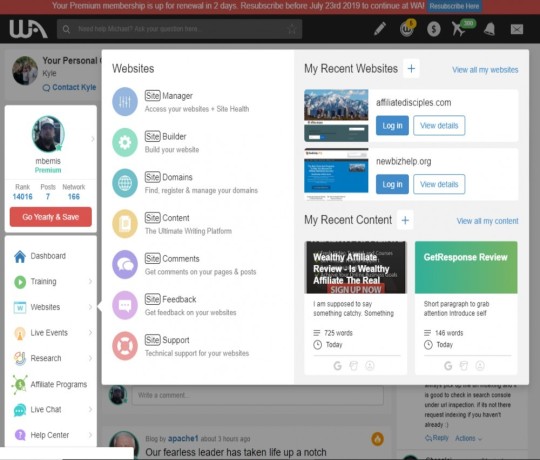Log in to newbizhelp.org
Image resolution: width=540 pixels, height=460 pixels.
[x=392, y=184]
